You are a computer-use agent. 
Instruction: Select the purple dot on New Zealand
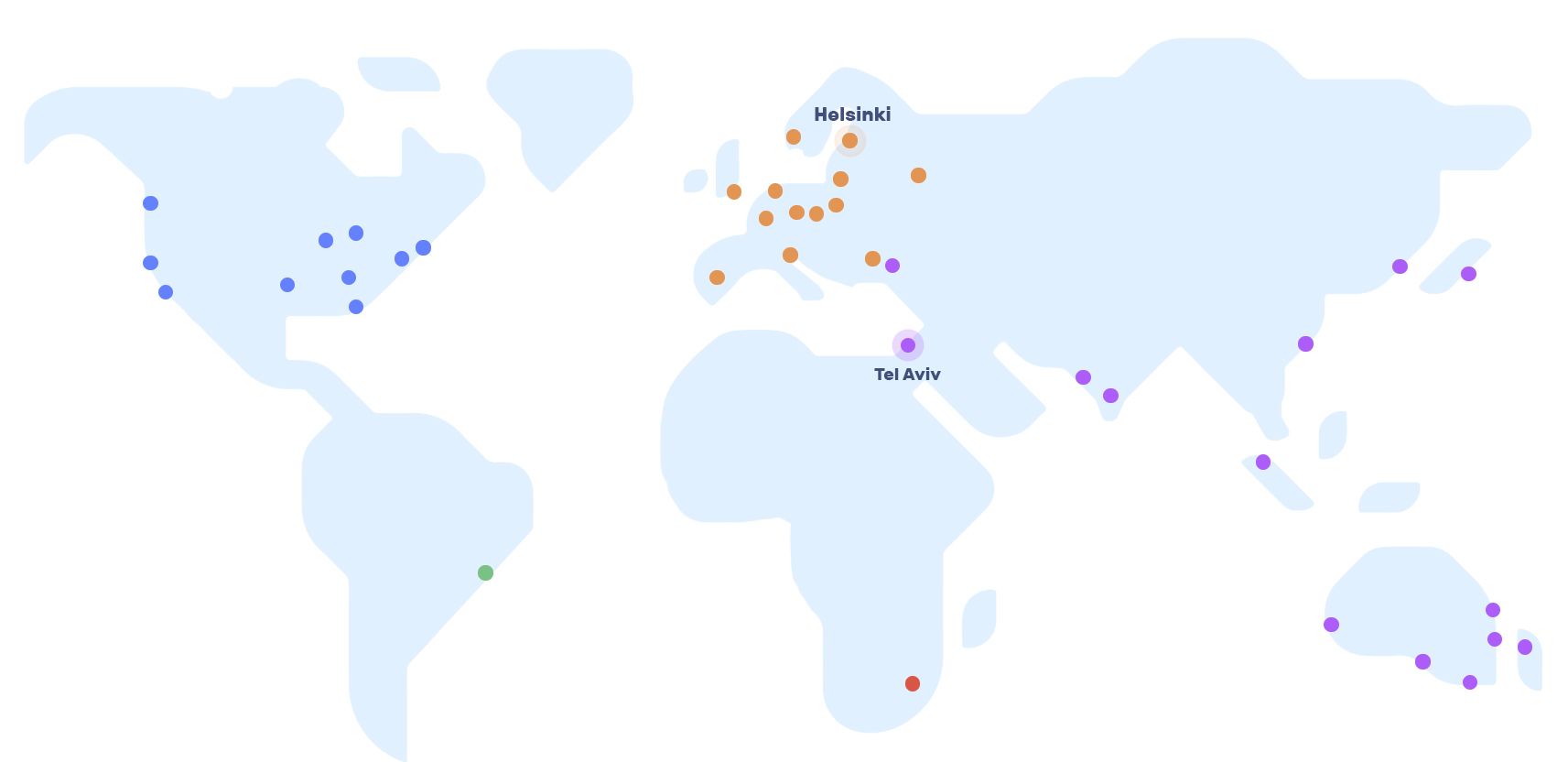tap(1524, 647)
